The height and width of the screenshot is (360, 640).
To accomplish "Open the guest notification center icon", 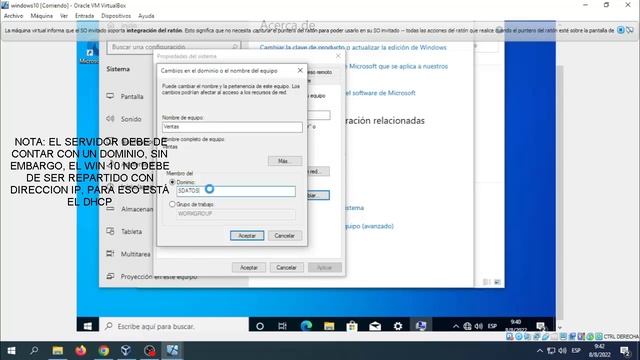I will 541,326.
